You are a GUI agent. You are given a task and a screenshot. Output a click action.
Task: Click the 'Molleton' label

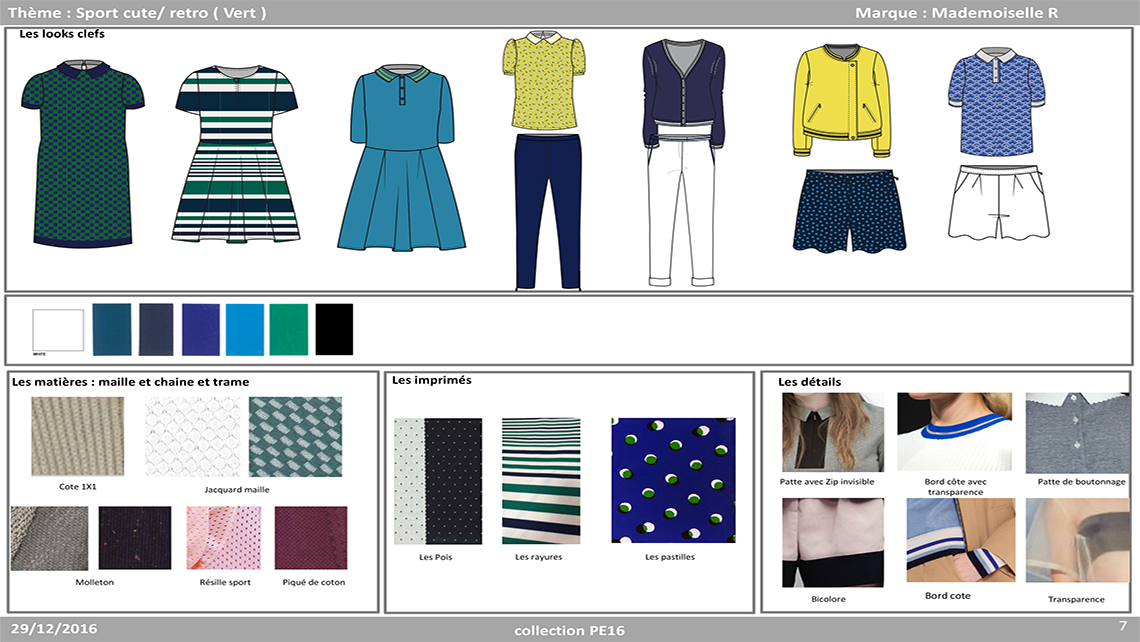[95, 582]
